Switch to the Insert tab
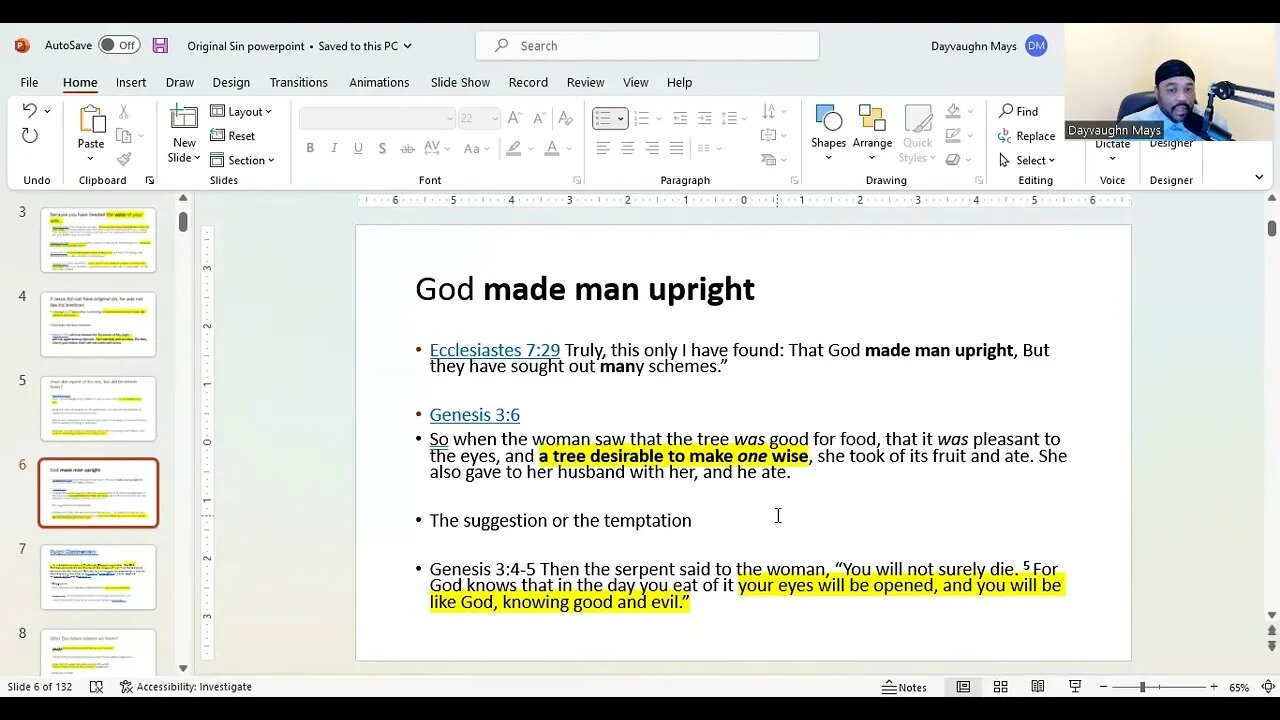Viewport: 1280px width, 720px height. (x=131, y=82)
